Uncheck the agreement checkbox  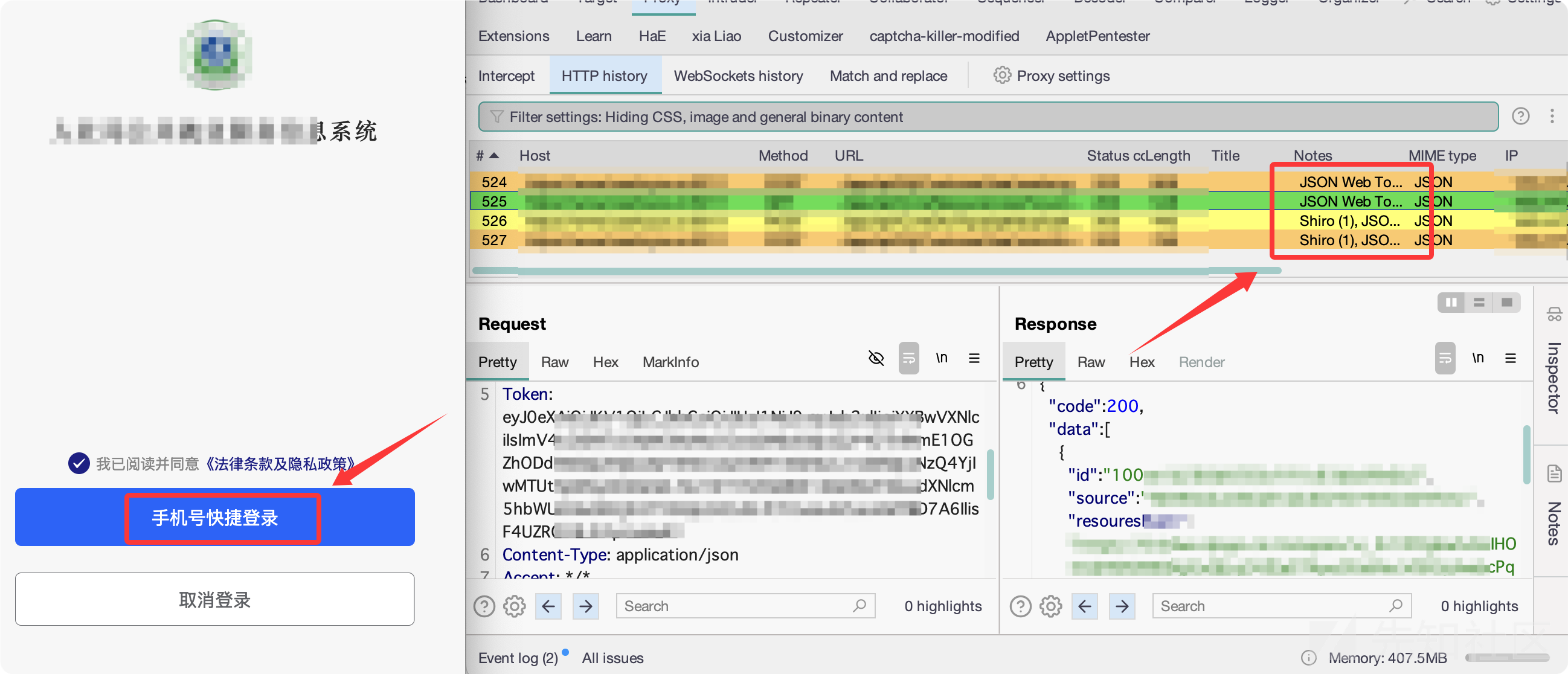point(79,463)
